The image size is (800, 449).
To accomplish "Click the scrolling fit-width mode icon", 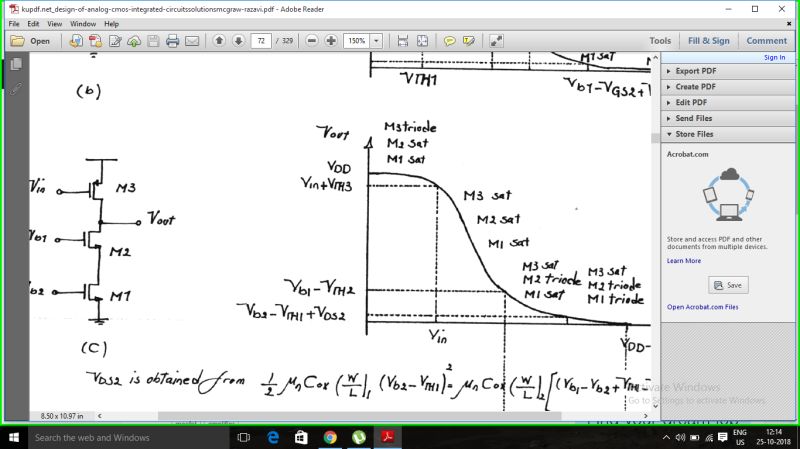I will click(x=403, y=41).
